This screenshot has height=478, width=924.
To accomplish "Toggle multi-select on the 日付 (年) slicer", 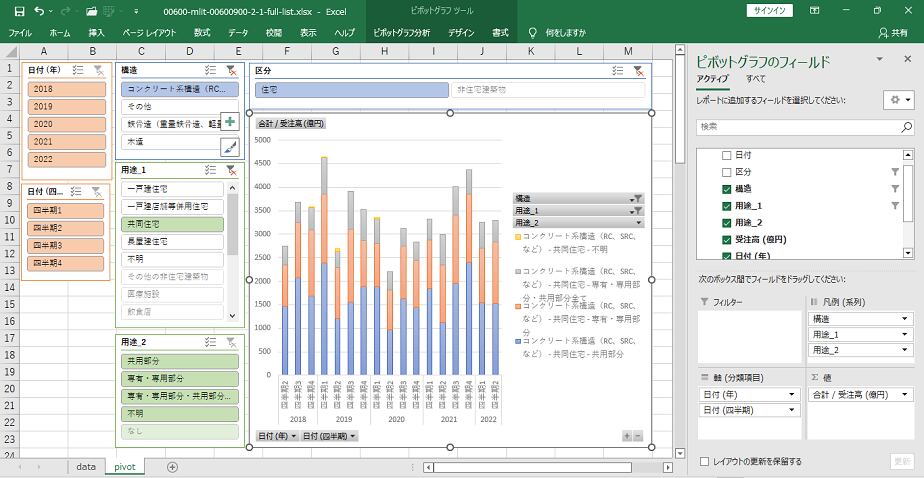I will click(x=79, y=71).
